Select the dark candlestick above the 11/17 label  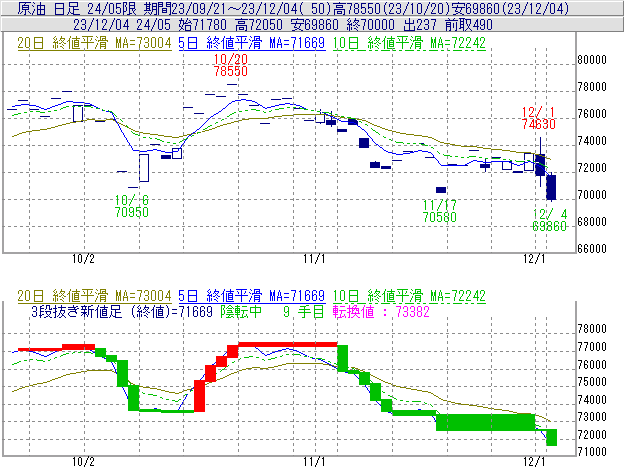(x=441, y=190)
